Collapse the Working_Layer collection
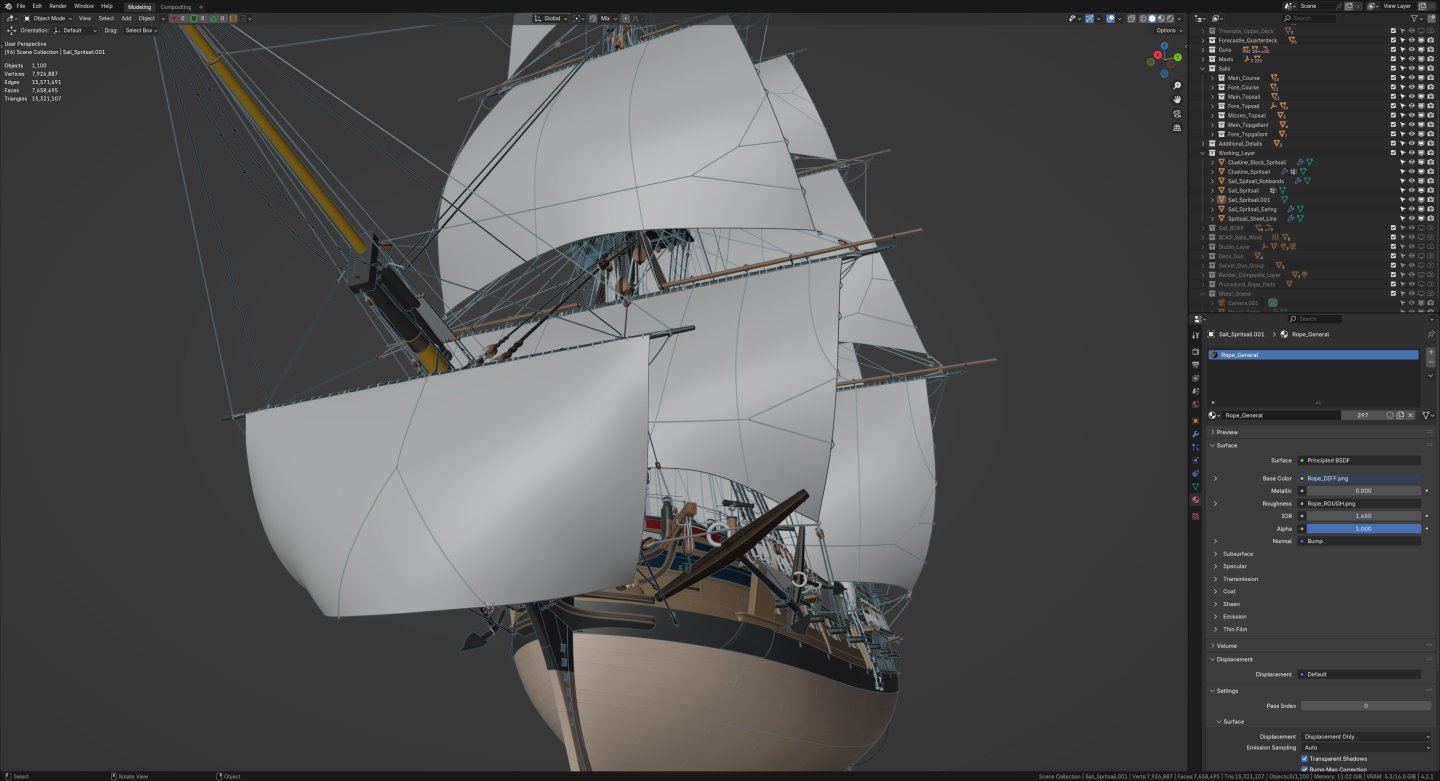Screen dimensions: 1440x781 click(1204, 153)
